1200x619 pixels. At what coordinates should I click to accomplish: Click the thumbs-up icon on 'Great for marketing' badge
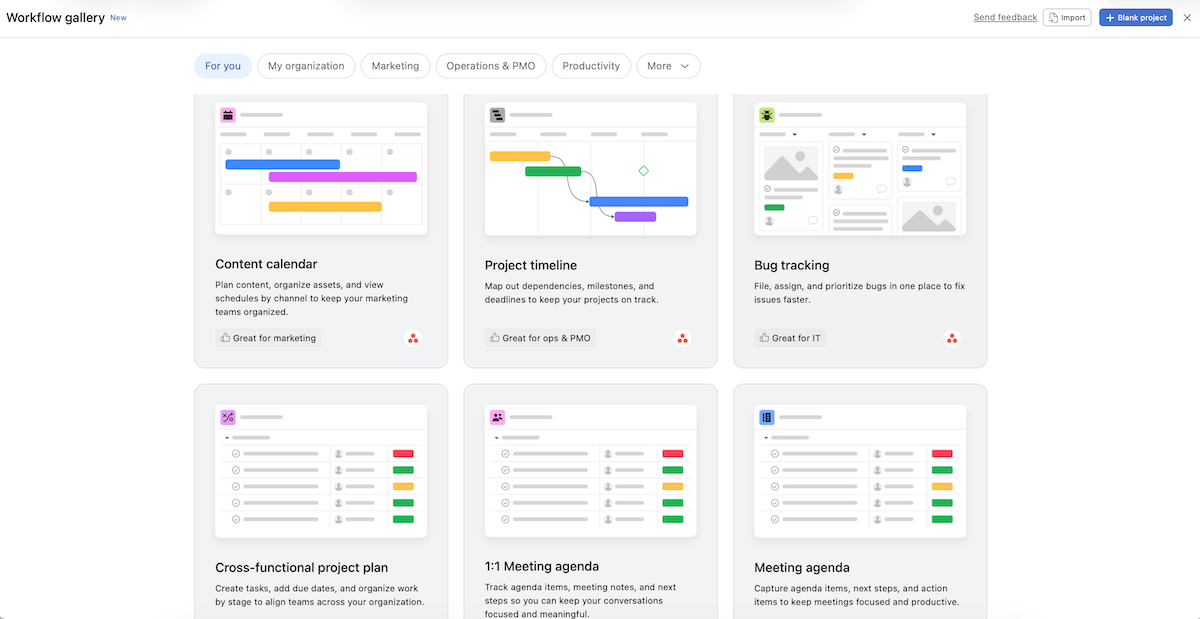(226, 338)
